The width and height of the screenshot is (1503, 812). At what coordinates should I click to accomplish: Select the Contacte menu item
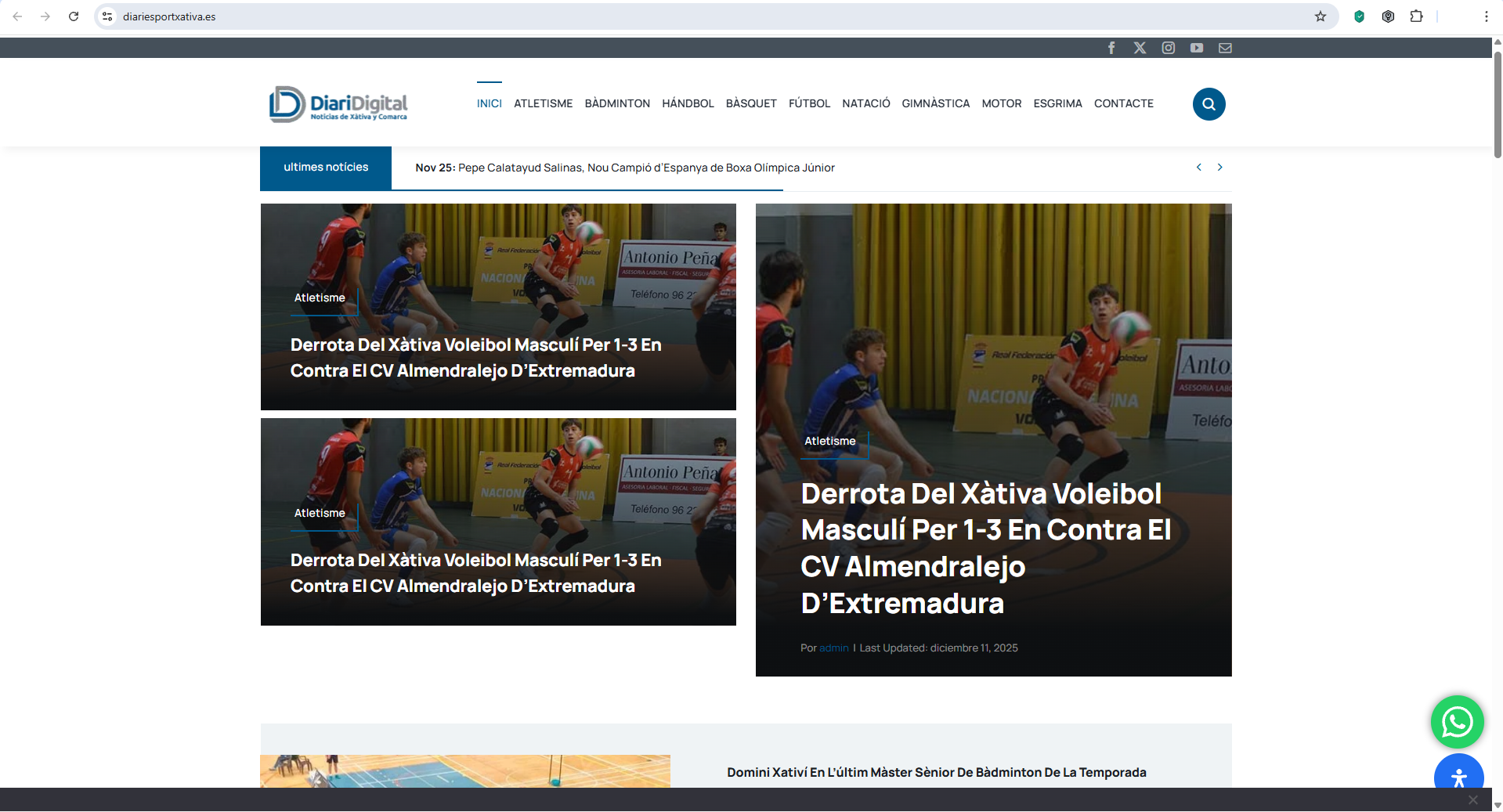1123,103
